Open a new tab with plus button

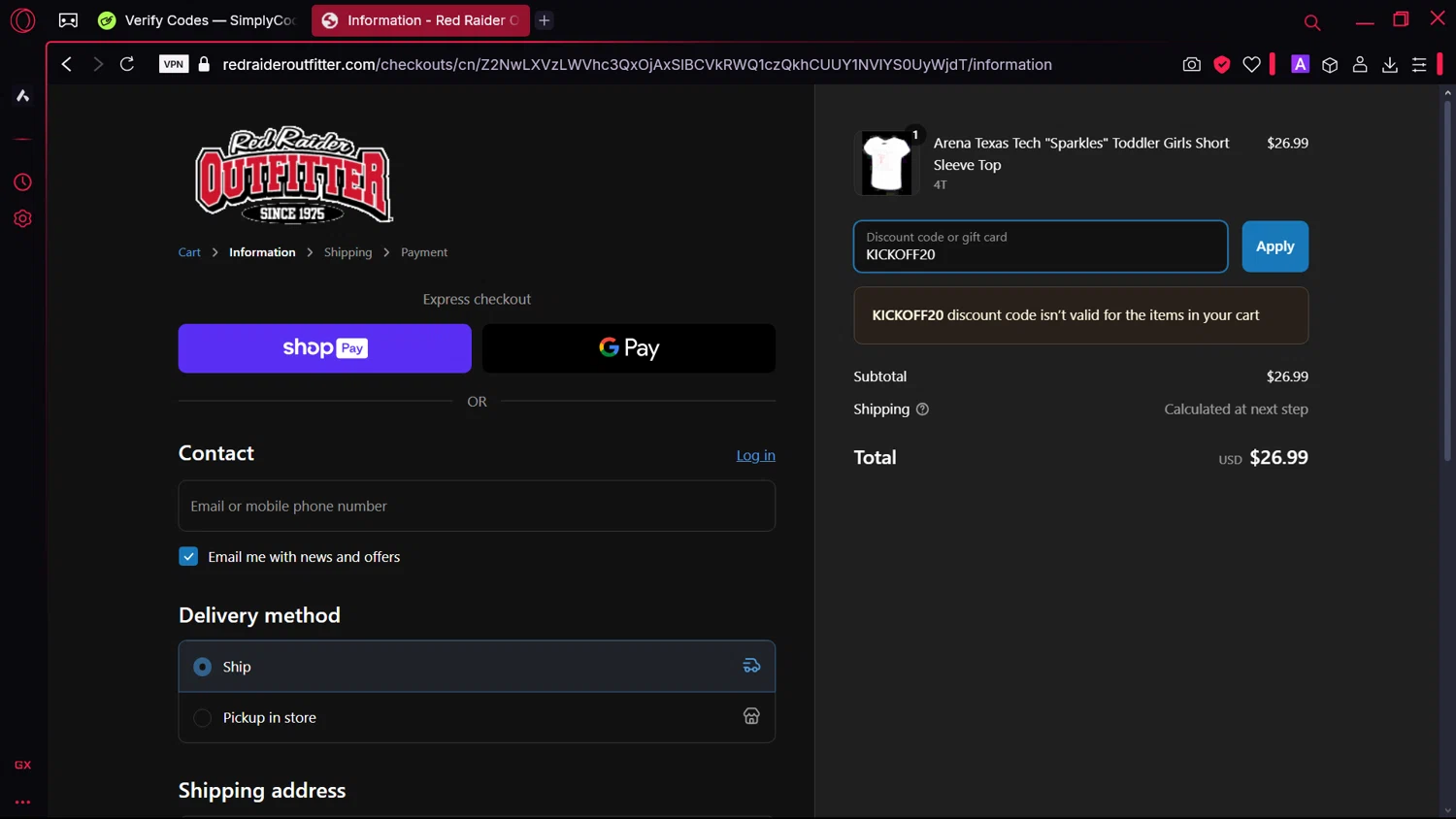click(545, 20)
